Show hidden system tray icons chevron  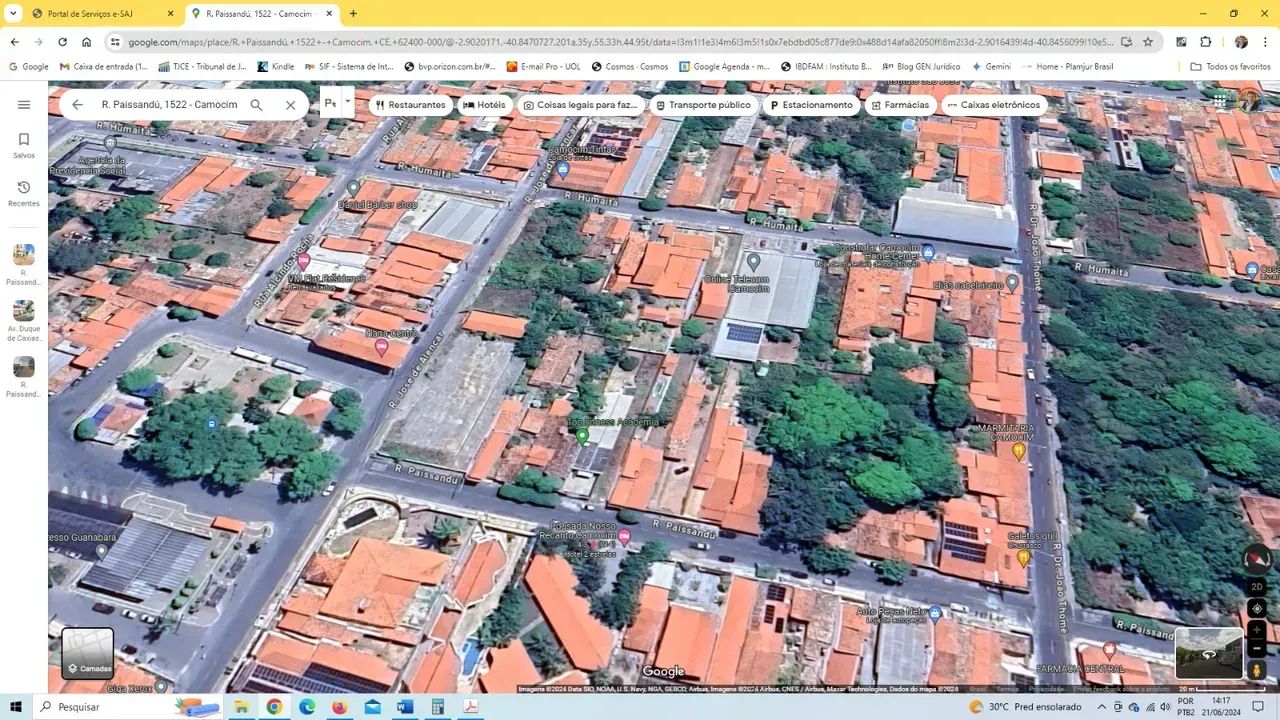pos(1102,707)
